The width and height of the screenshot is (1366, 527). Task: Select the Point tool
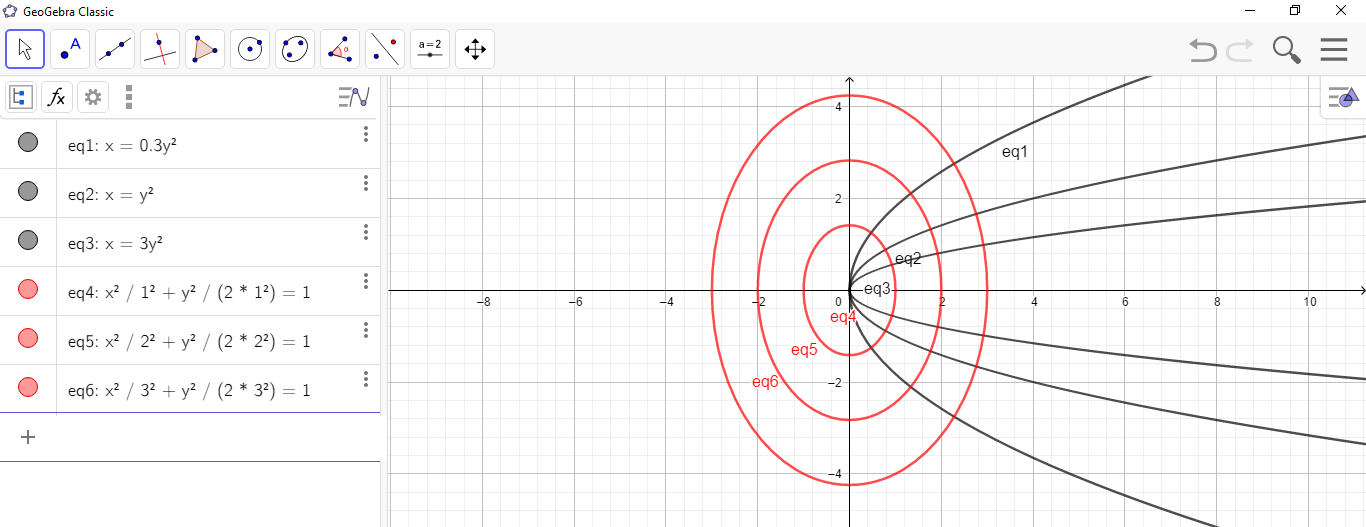pyautogui.click(x=70, y=48)
